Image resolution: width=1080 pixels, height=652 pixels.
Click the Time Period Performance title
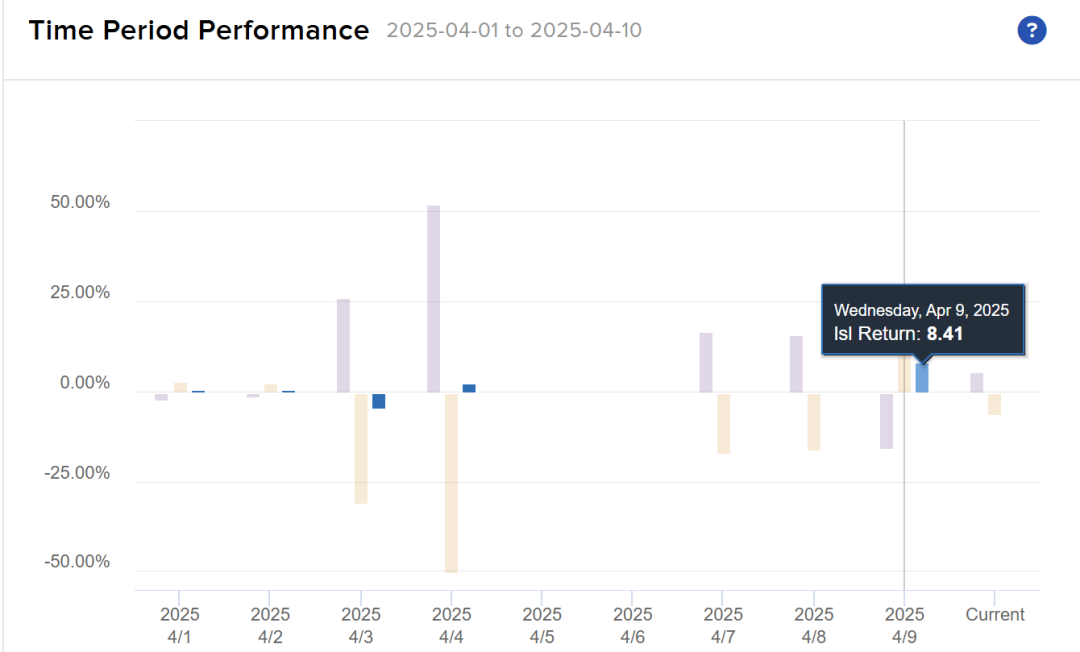(x=199, y=31)
